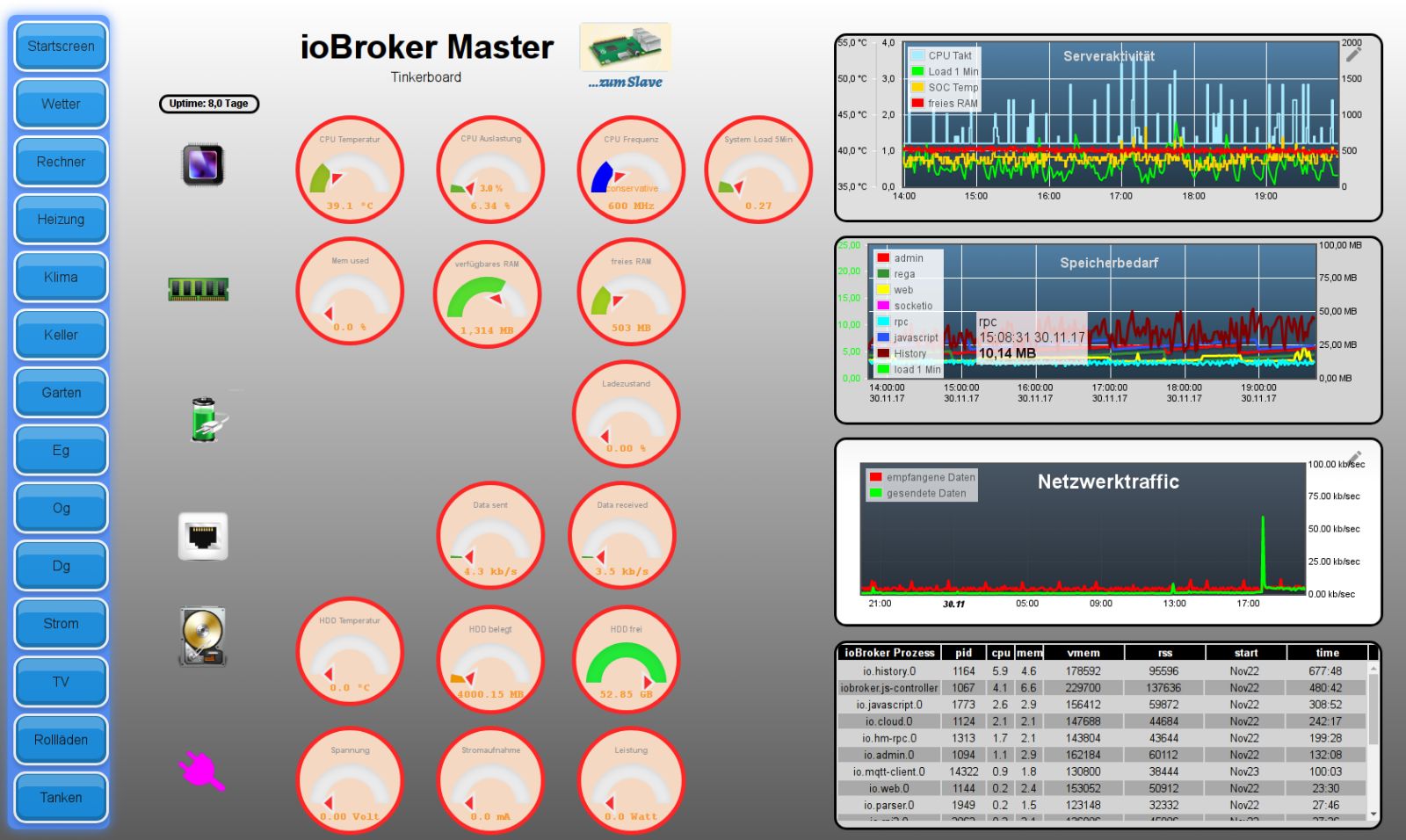Click the Stromaufnahme gauge

[490, 781]
